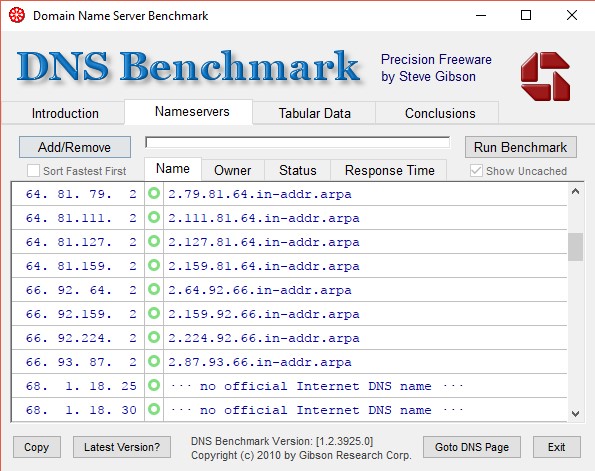
Task: Start the Run Benchmark button
Action: [x=521, y=147]
